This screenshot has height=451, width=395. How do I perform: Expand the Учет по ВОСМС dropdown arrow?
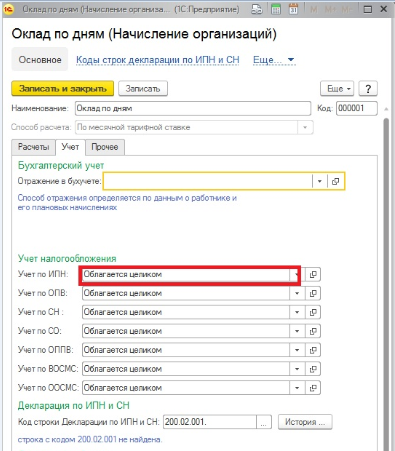tap(297, 369)
